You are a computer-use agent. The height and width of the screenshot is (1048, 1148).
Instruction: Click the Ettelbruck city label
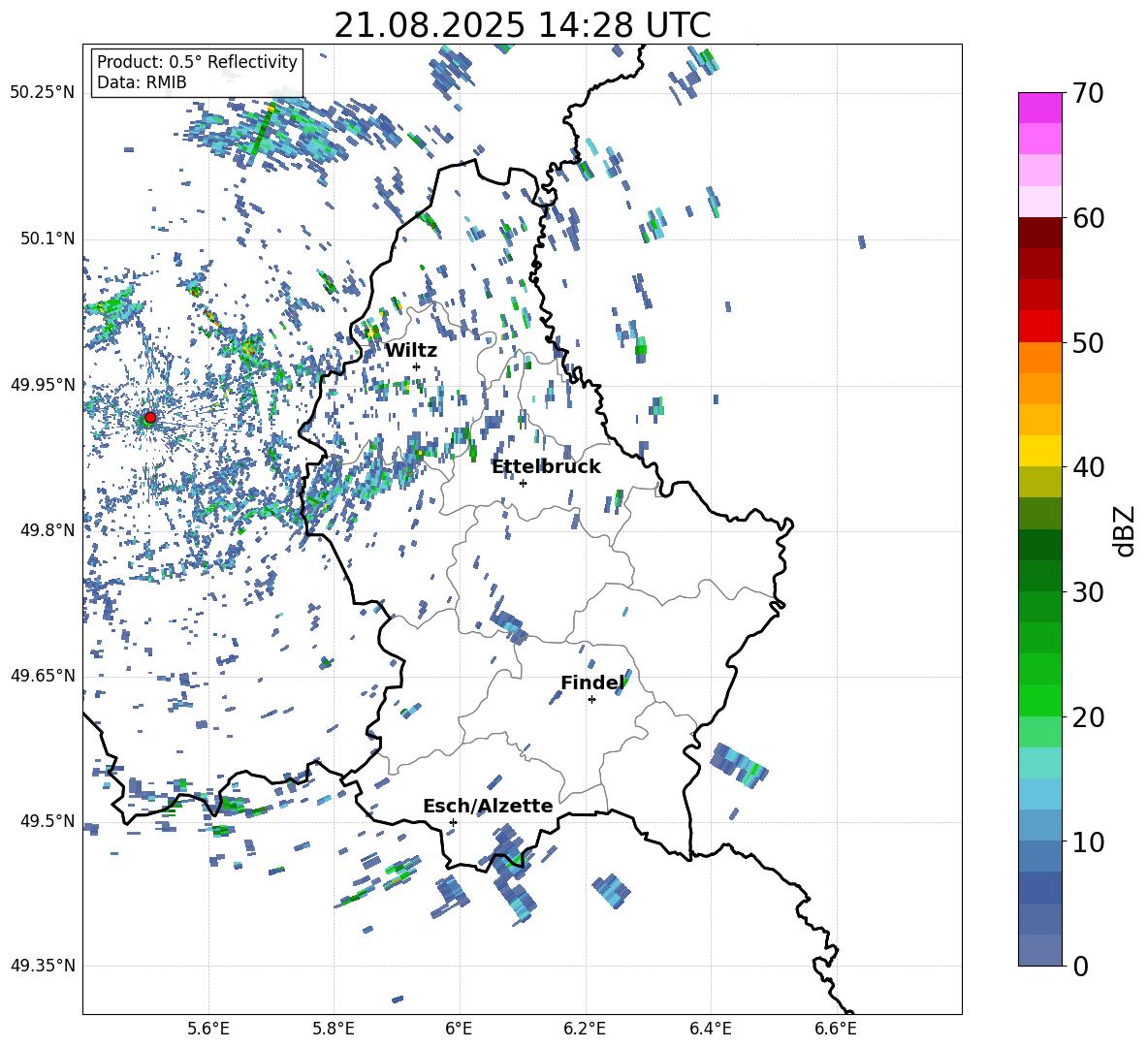(x=546, y=467)
